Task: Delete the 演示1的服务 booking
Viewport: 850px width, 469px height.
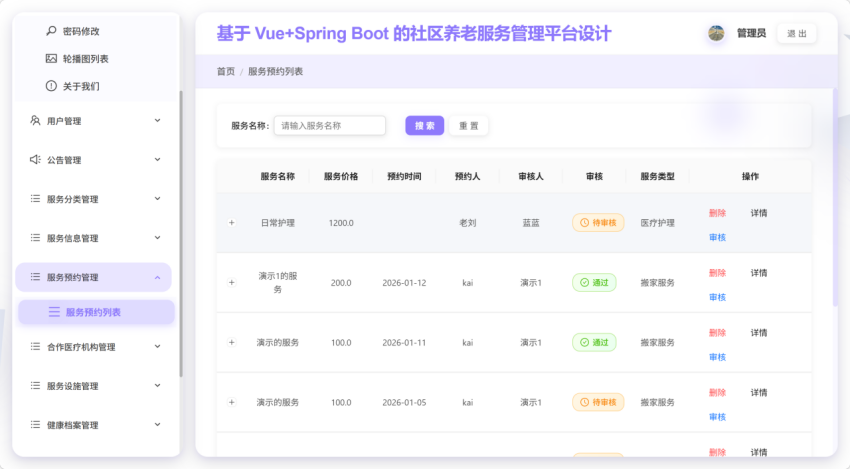Action: (x=717, y=273)
